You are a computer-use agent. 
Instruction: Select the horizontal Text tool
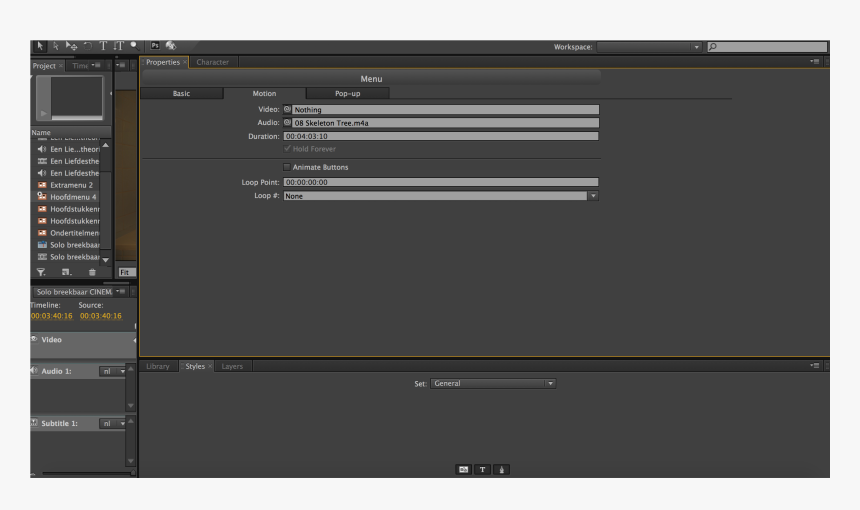[102, 46]
